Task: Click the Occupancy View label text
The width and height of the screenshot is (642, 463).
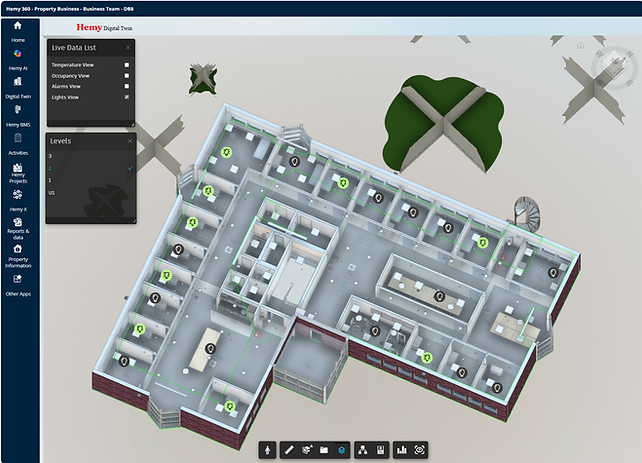Action: 70,76
